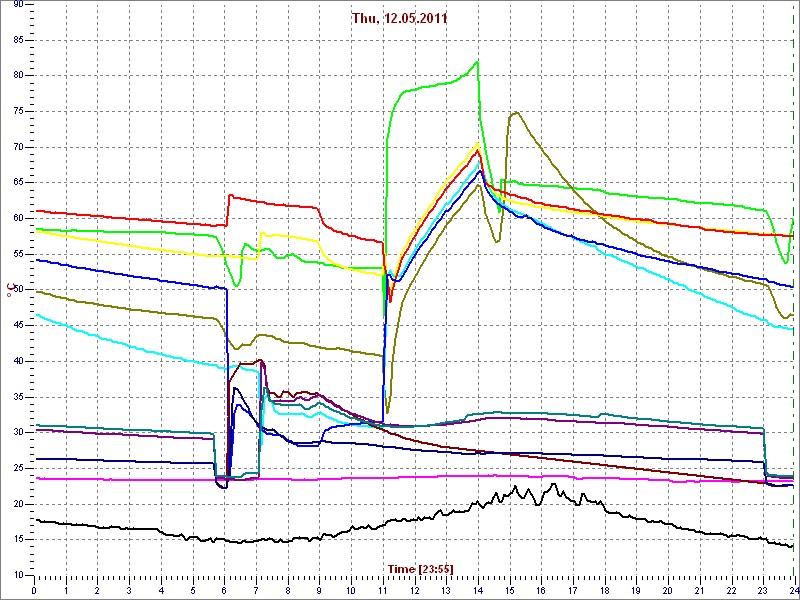
Task: Click hour 1 on the time axis
Action: [66, 590]
